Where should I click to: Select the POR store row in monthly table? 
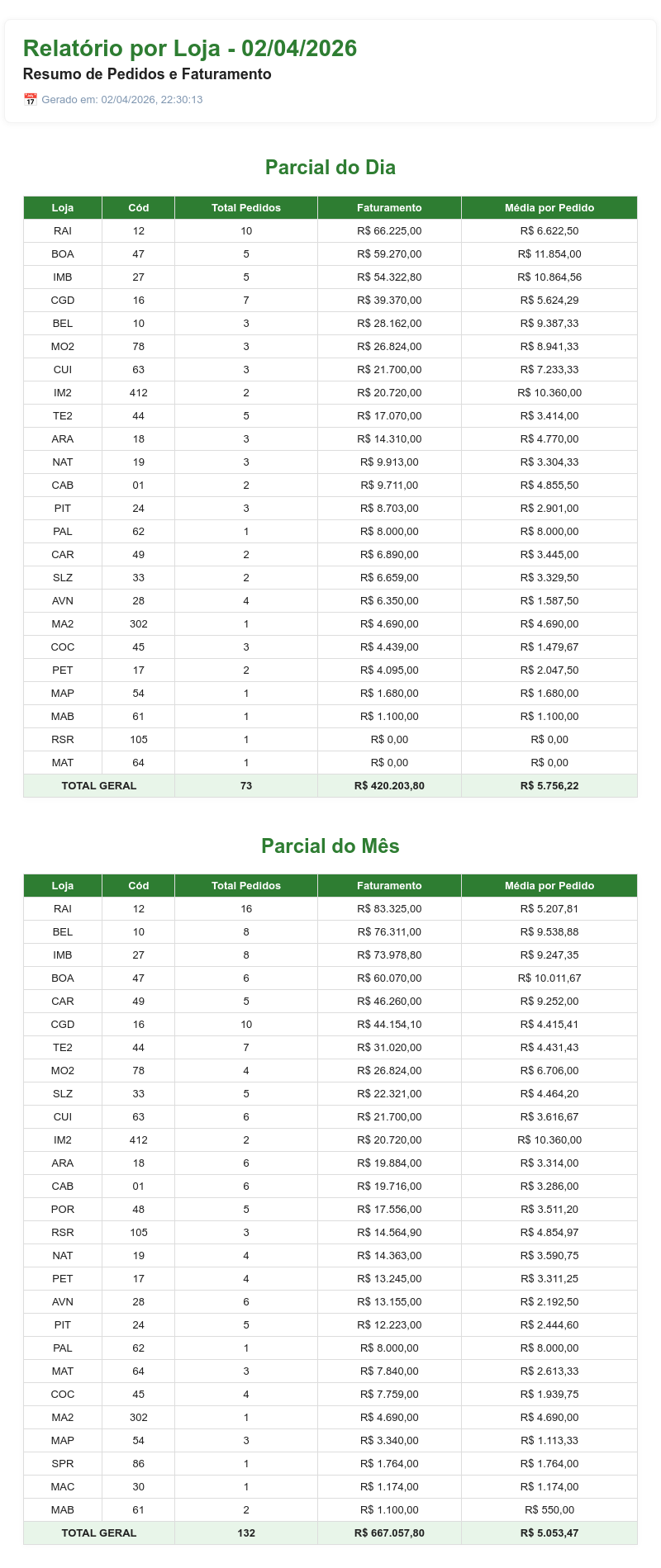(330, 1210)
